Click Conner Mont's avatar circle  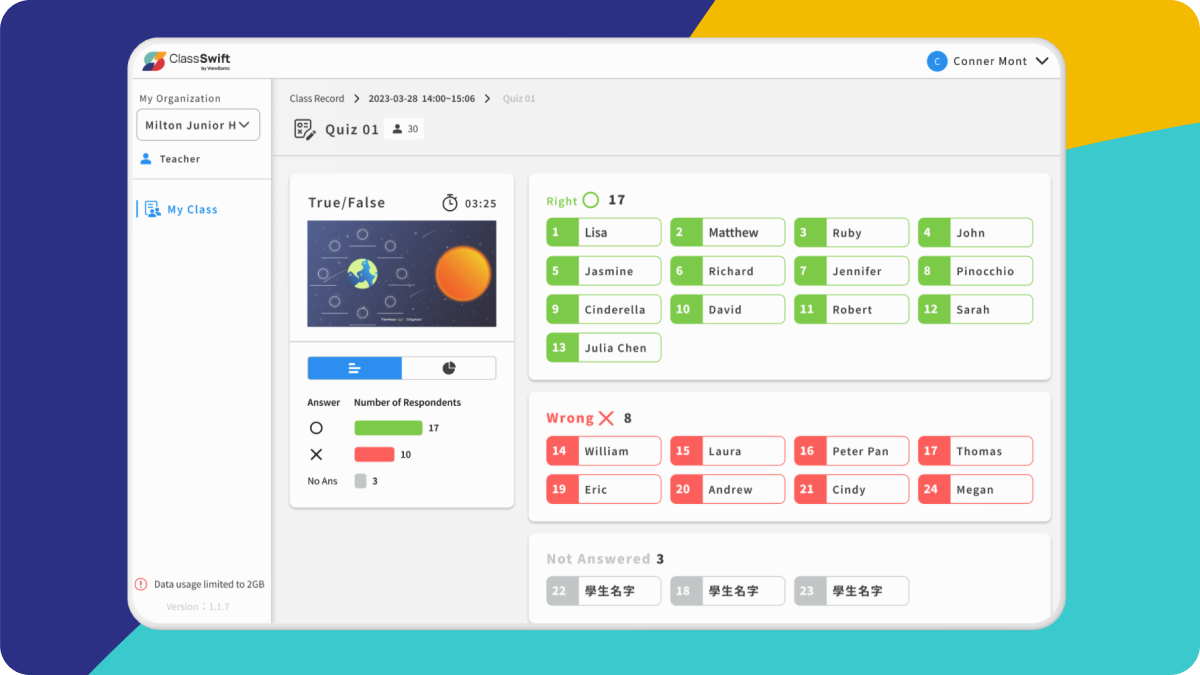(x=937, y=61)
